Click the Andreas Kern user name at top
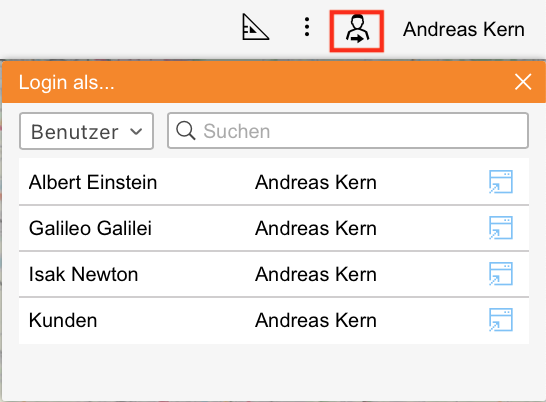Screen dimensions: 546x402 463,29
